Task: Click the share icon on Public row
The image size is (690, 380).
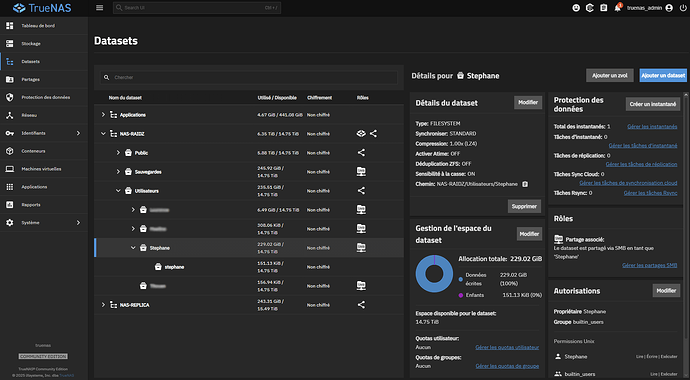Action: 361,153
